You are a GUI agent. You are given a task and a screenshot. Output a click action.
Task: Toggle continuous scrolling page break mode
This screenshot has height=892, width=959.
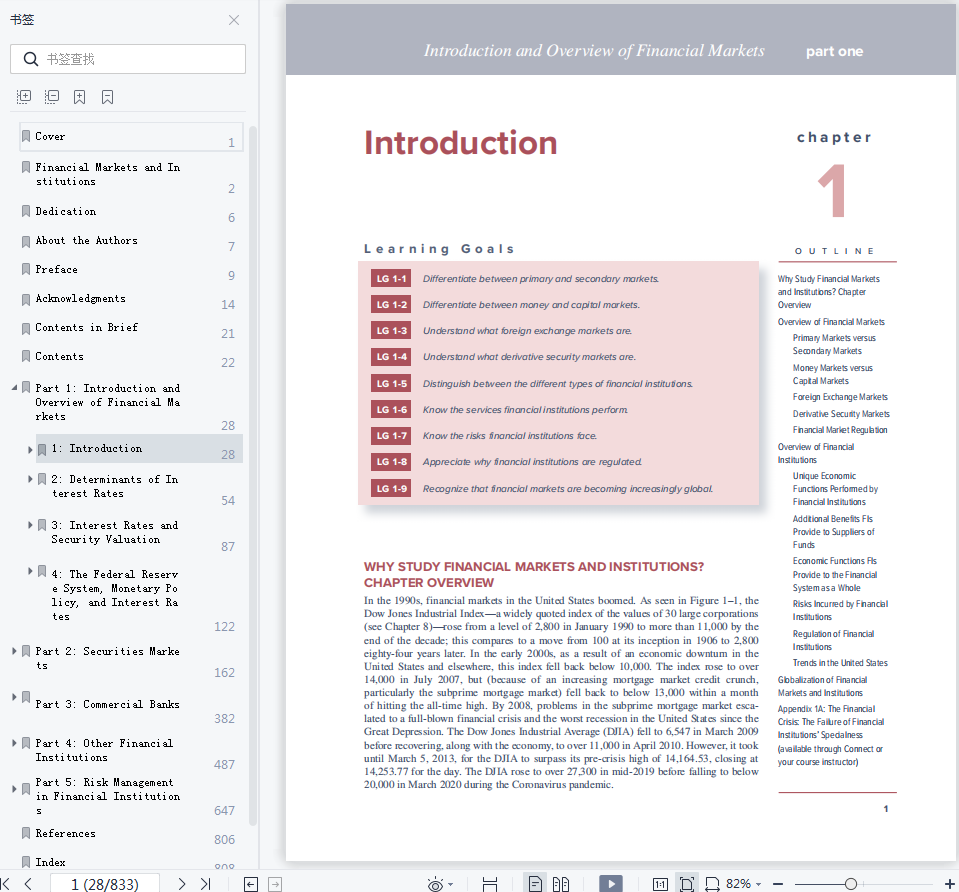[490, 884]
